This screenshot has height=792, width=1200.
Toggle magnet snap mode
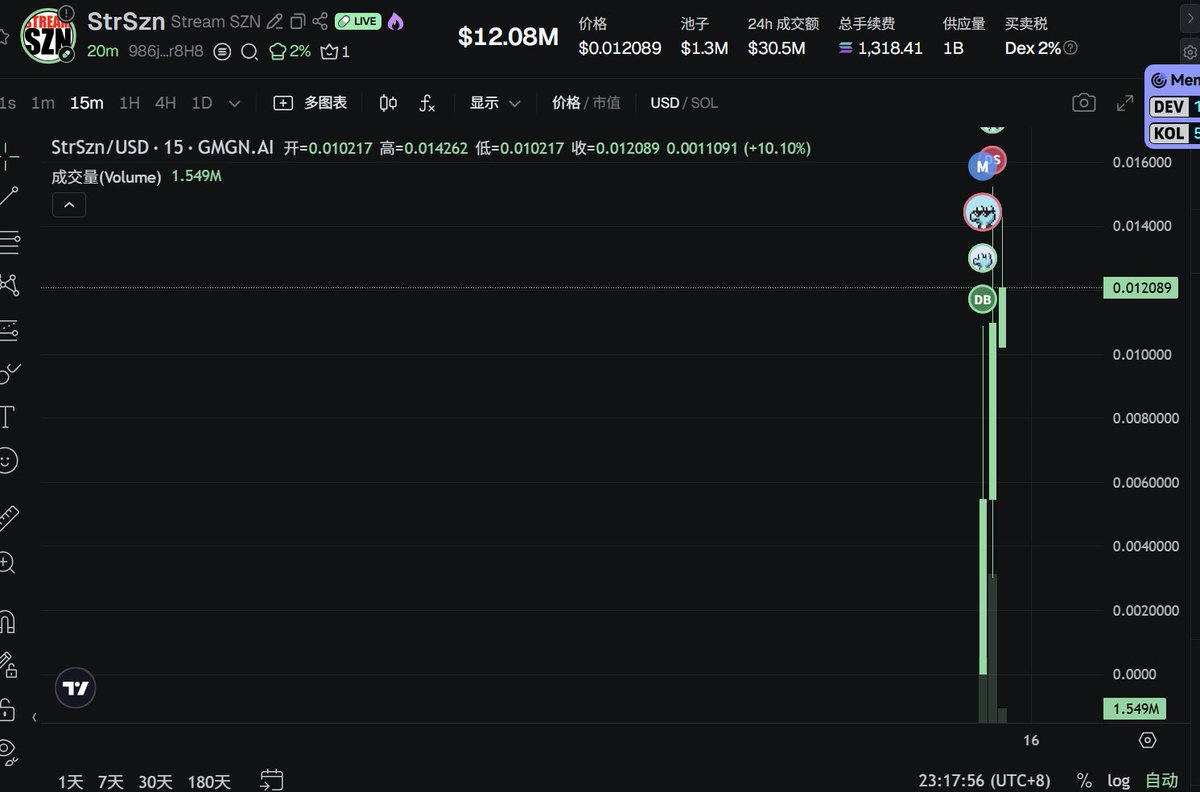point(8,621)
